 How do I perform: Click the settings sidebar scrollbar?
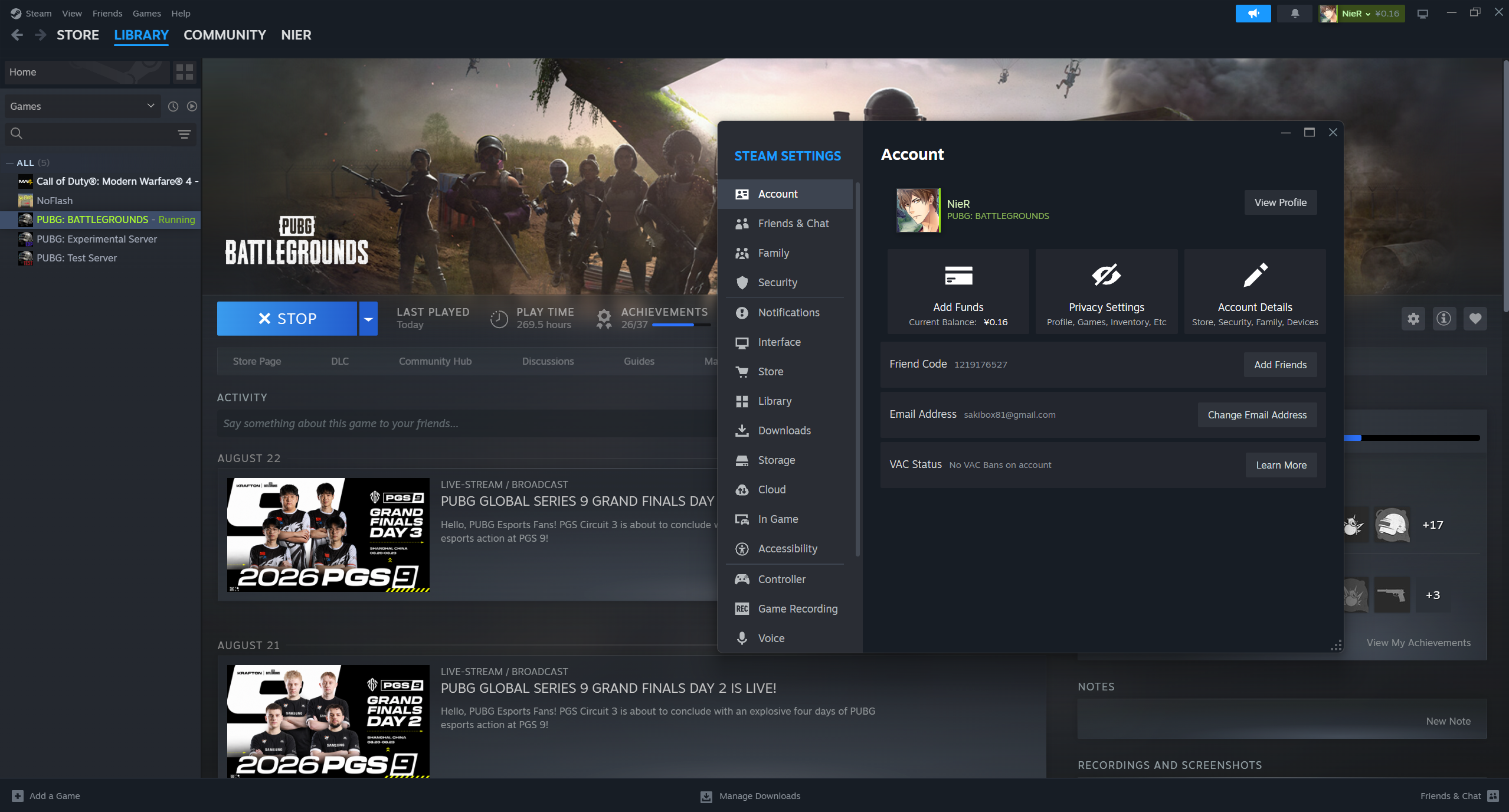click(857, 369)
